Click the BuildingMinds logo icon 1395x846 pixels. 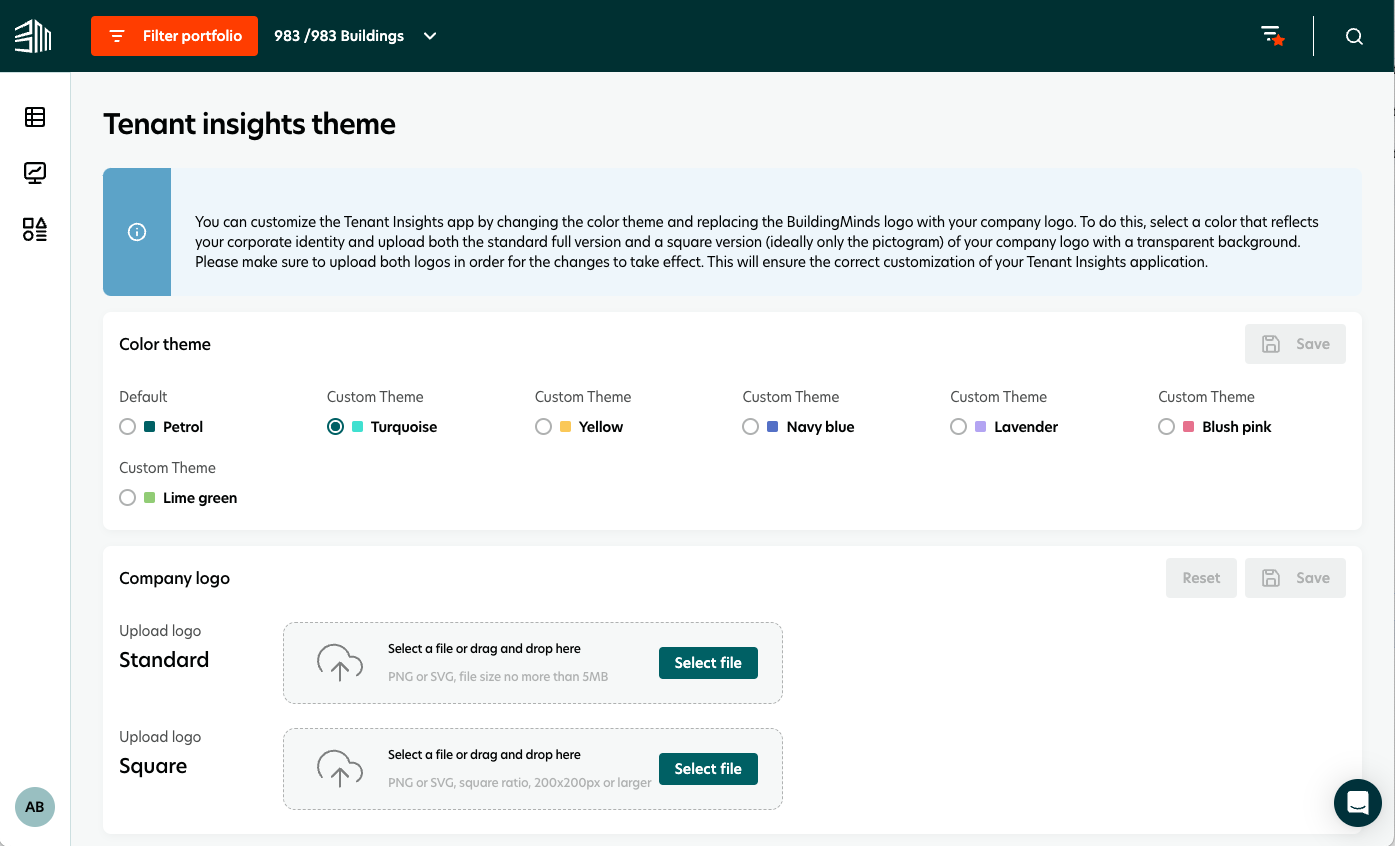tap(33, 36)
